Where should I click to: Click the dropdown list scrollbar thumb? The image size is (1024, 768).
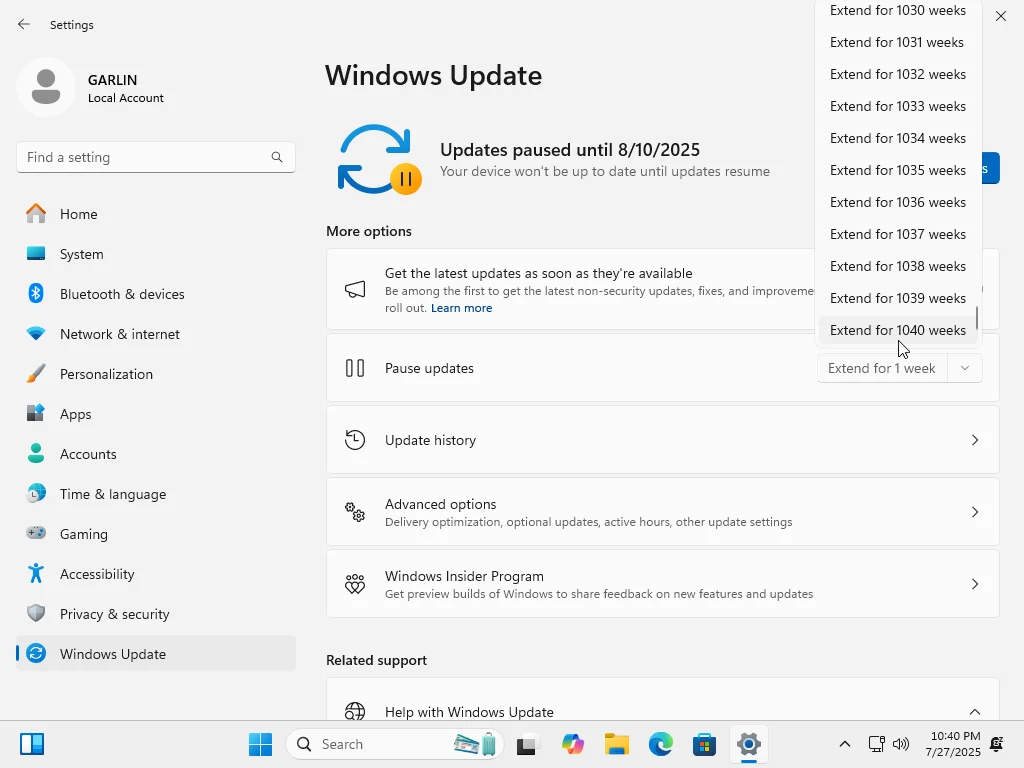pyautogui.click(x=977, y=318)
